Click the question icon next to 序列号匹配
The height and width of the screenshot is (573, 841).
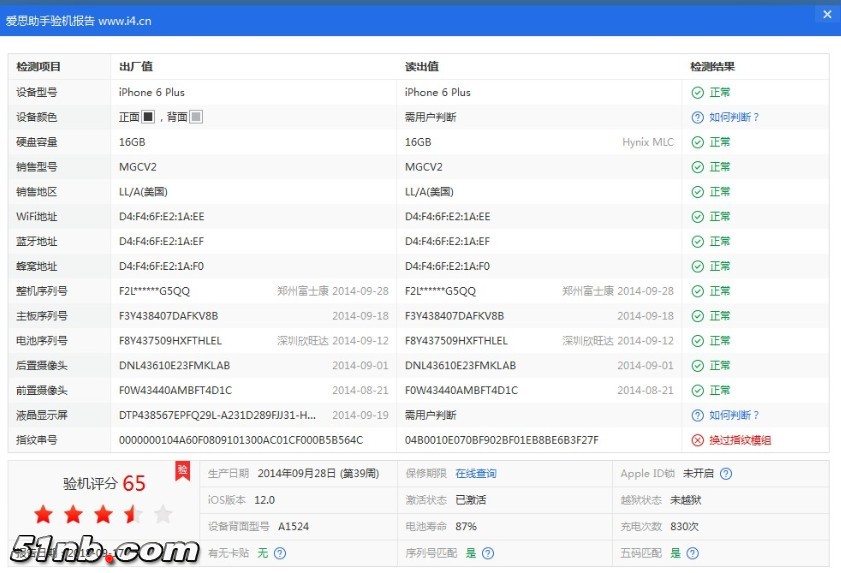[x=487, y=553]
